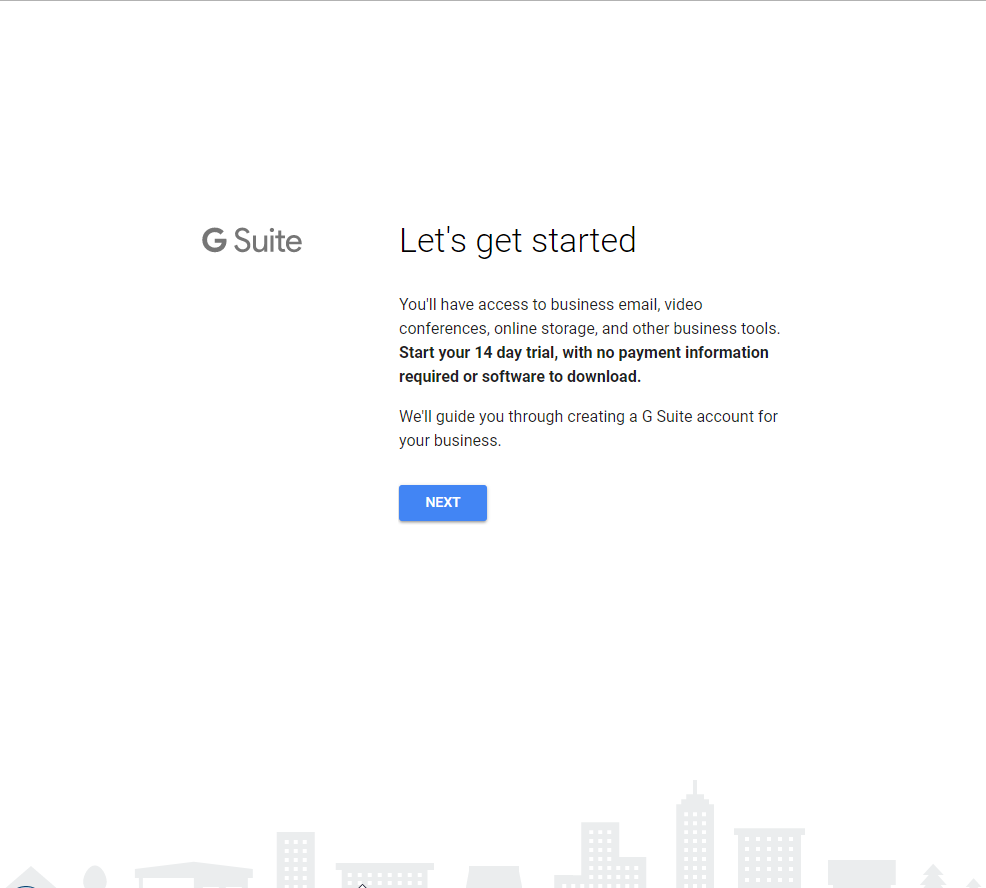Viewport: 986px width, 888px height.
Task: Click the "We'll guide you through creating" paragraph
Action: (x=589, y=428)
